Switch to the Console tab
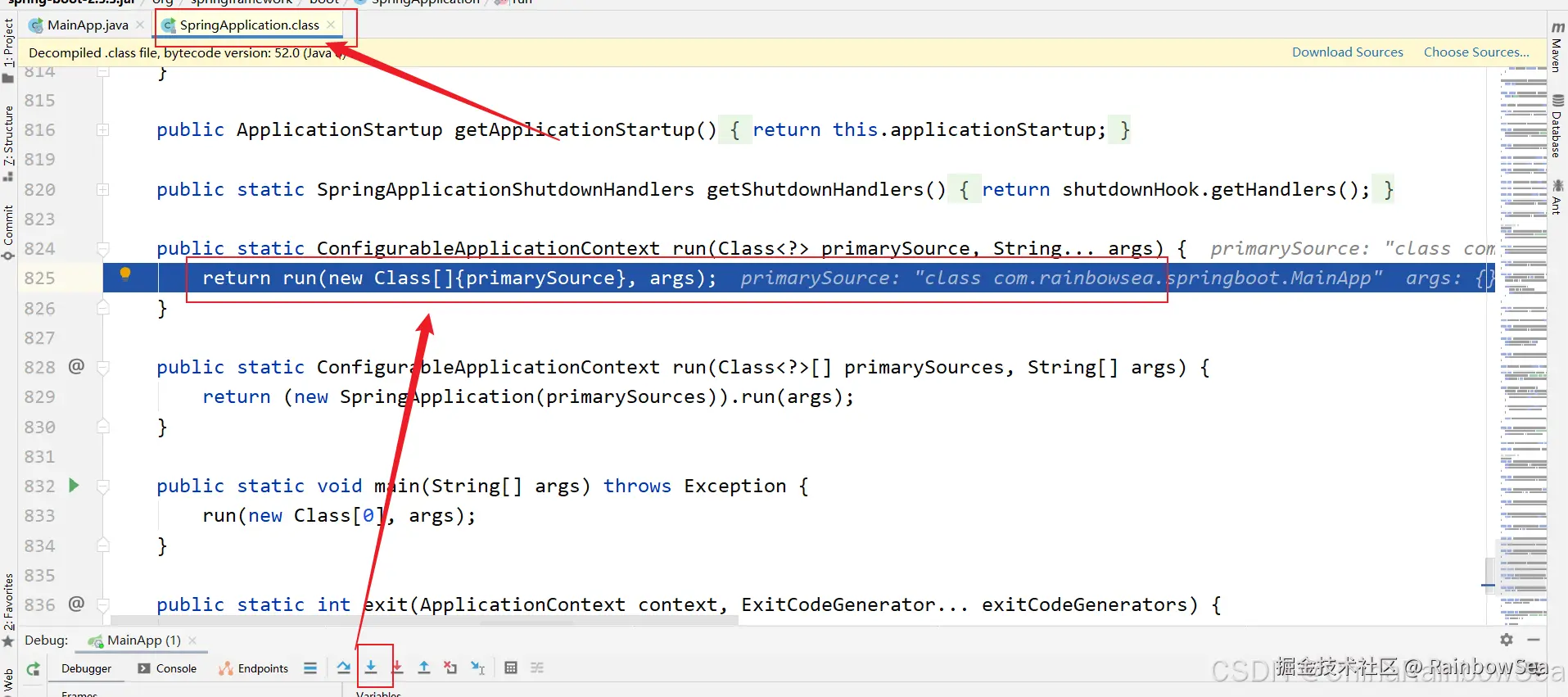Screen dimensions: 1568x697 click(167, 668)
